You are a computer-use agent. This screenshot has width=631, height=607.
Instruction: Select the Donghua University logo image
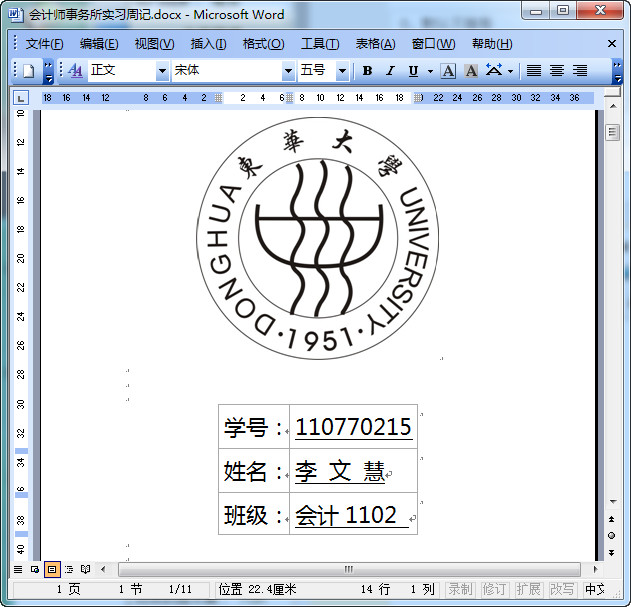click(318, 238)
